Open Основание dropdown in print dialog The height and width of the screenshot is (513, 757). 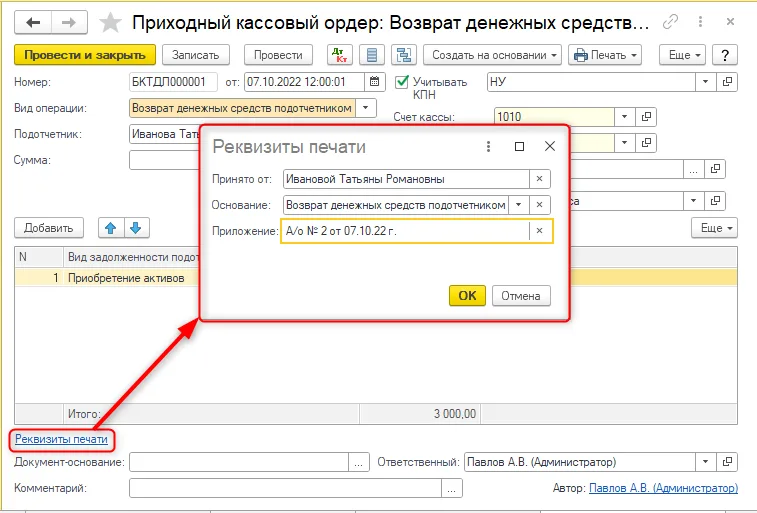click(519, 205)
